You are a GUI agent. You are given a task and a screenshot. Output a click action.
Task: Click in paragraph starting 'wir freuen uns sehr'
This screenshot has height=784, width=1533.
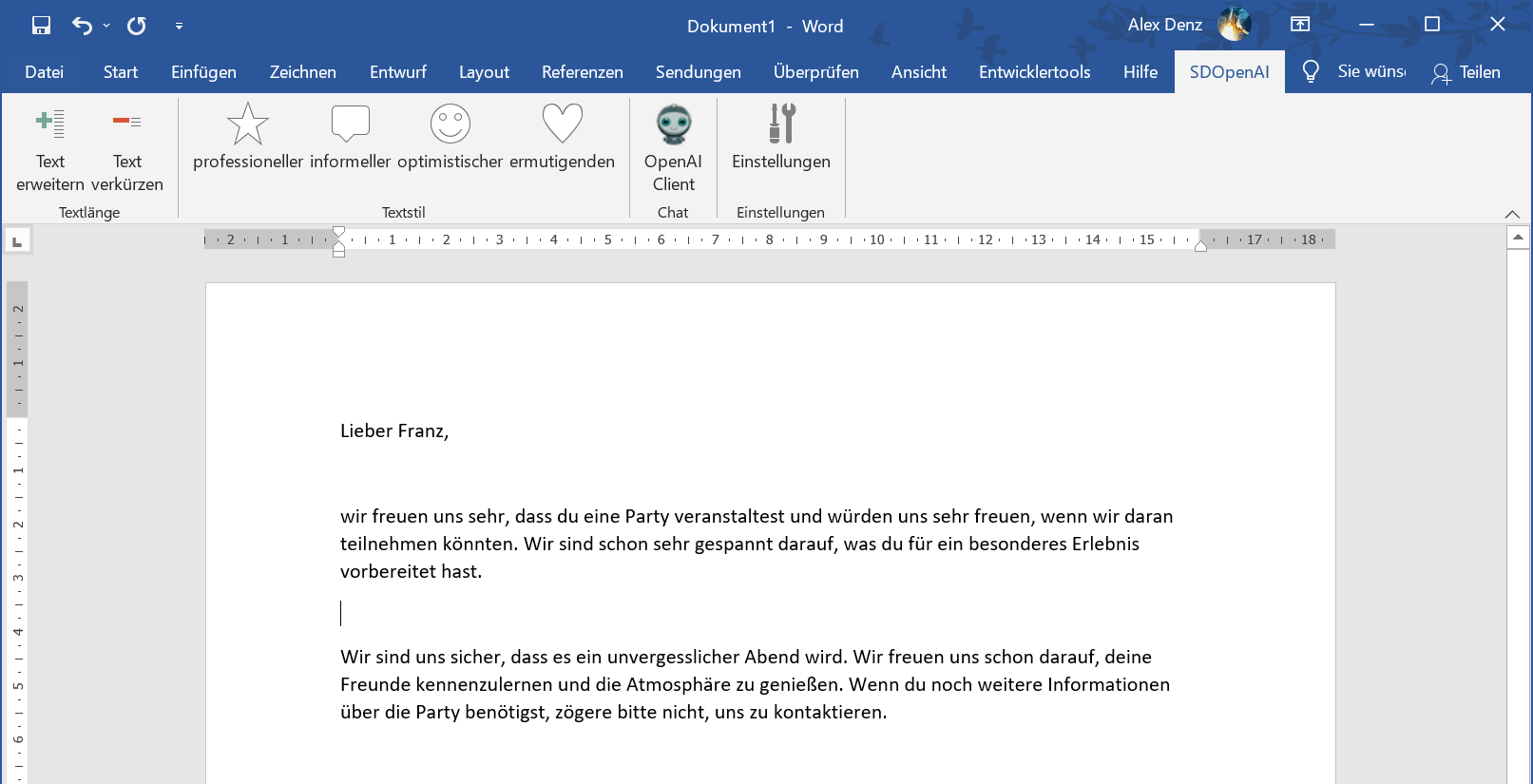coord(757,544)
